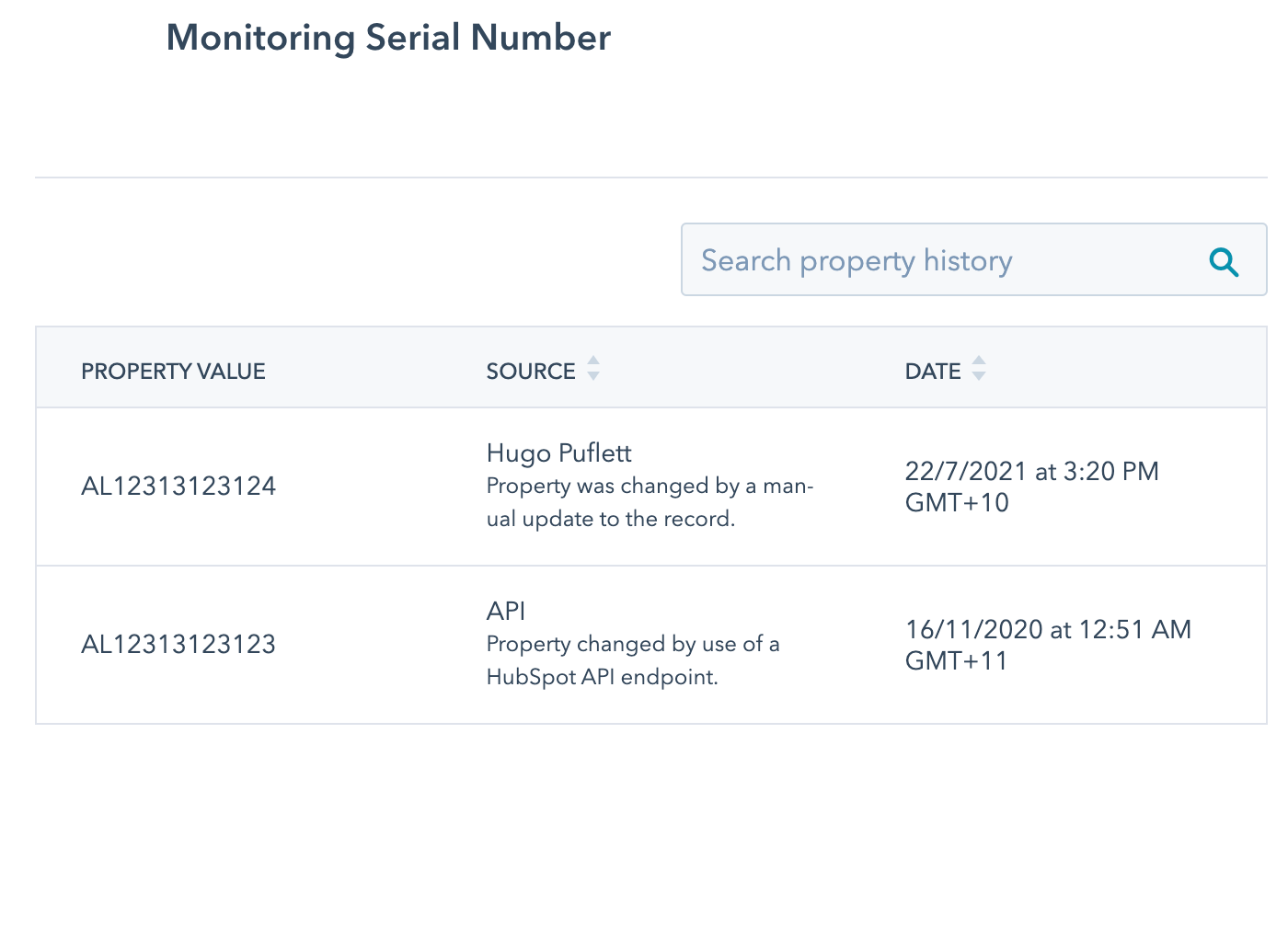Sort by the SOURCE column arrows
This screenshot has height=951, width=1288.
pos(593,369)
